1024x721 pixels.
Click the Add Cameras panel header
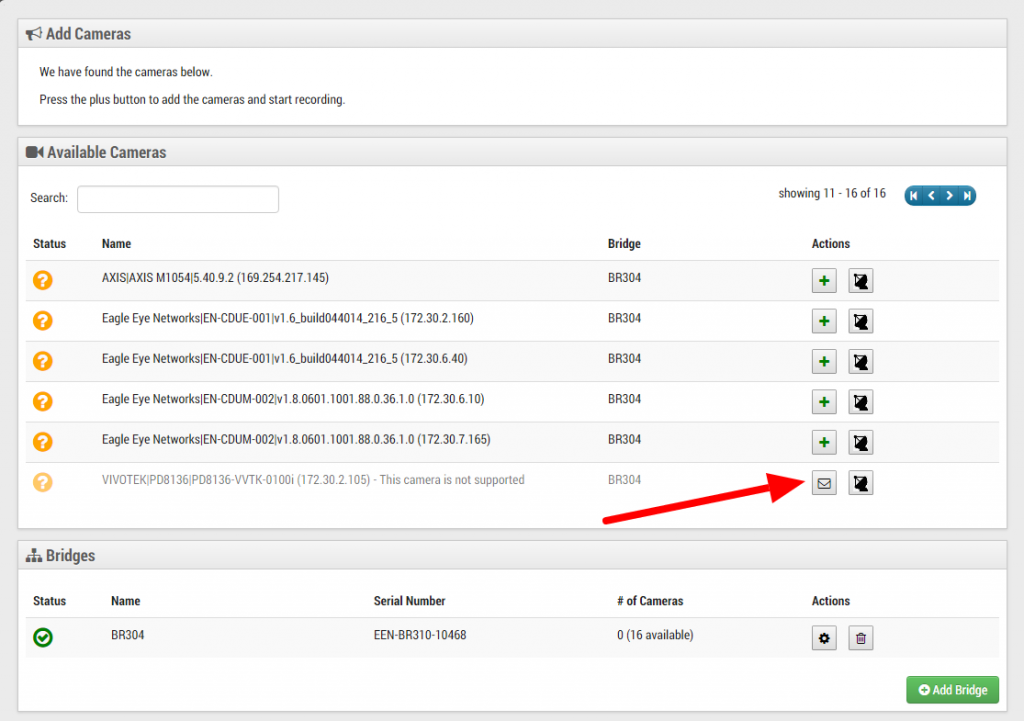pyautogui.click(x=512, y=34)
